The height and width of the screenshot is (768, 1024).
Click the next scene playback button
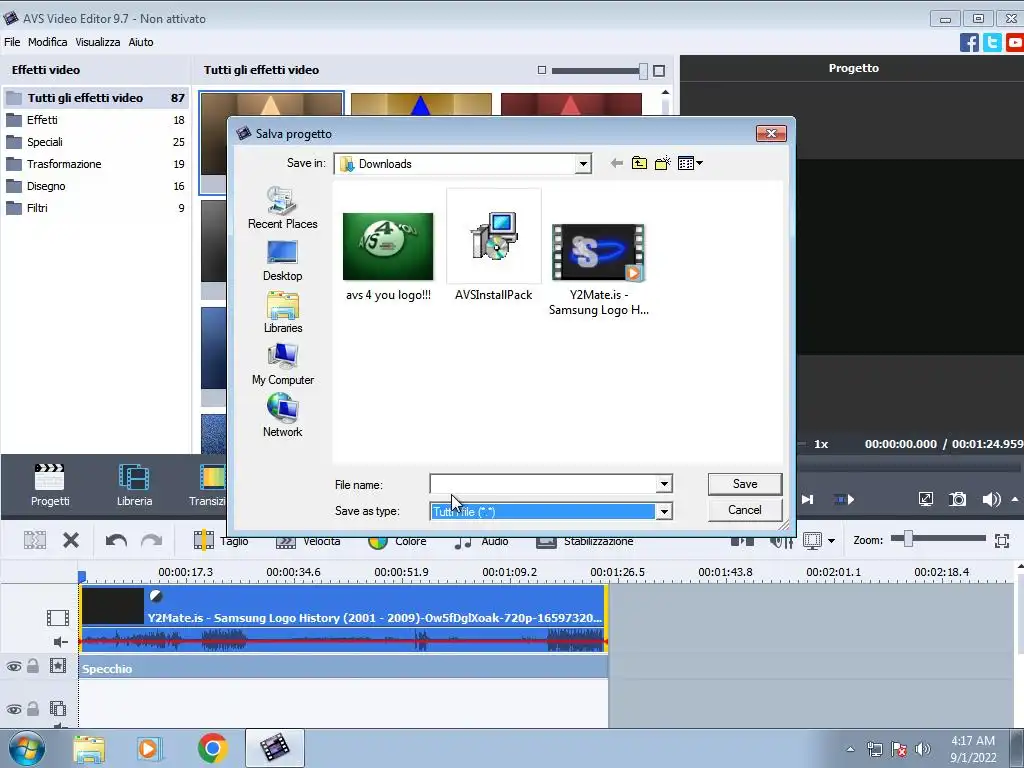click(844, 500)
